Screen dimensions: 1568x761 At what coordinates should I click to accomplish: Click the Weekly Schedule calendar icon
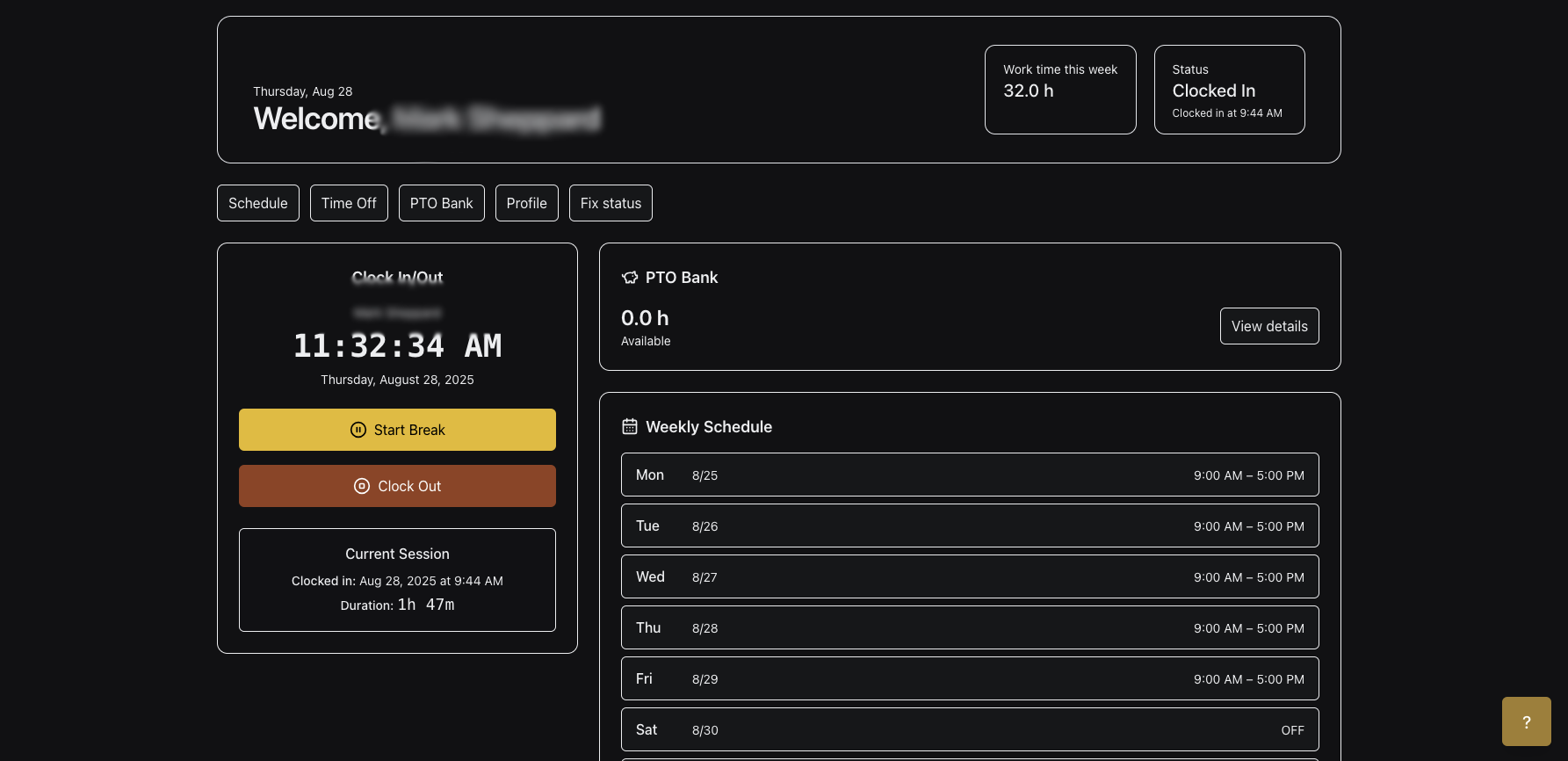[630, 427]
